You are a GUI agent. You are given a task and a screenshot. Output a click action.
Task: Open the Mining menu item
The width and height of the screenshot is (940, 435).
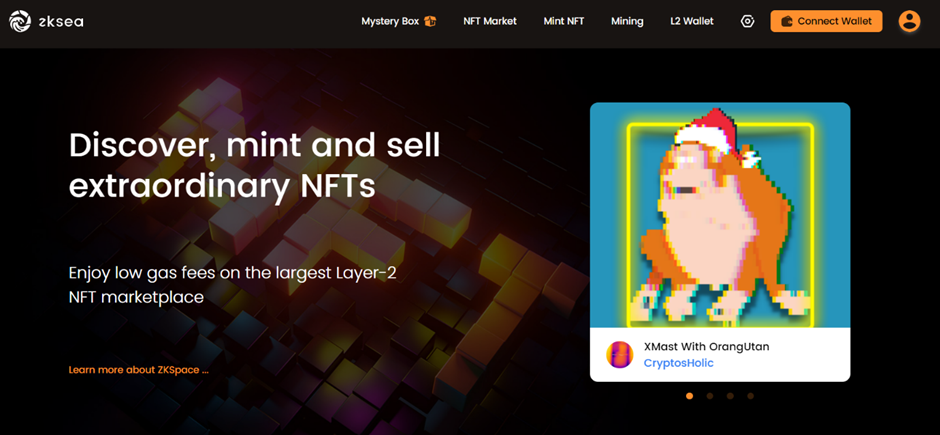click(627, 21)
